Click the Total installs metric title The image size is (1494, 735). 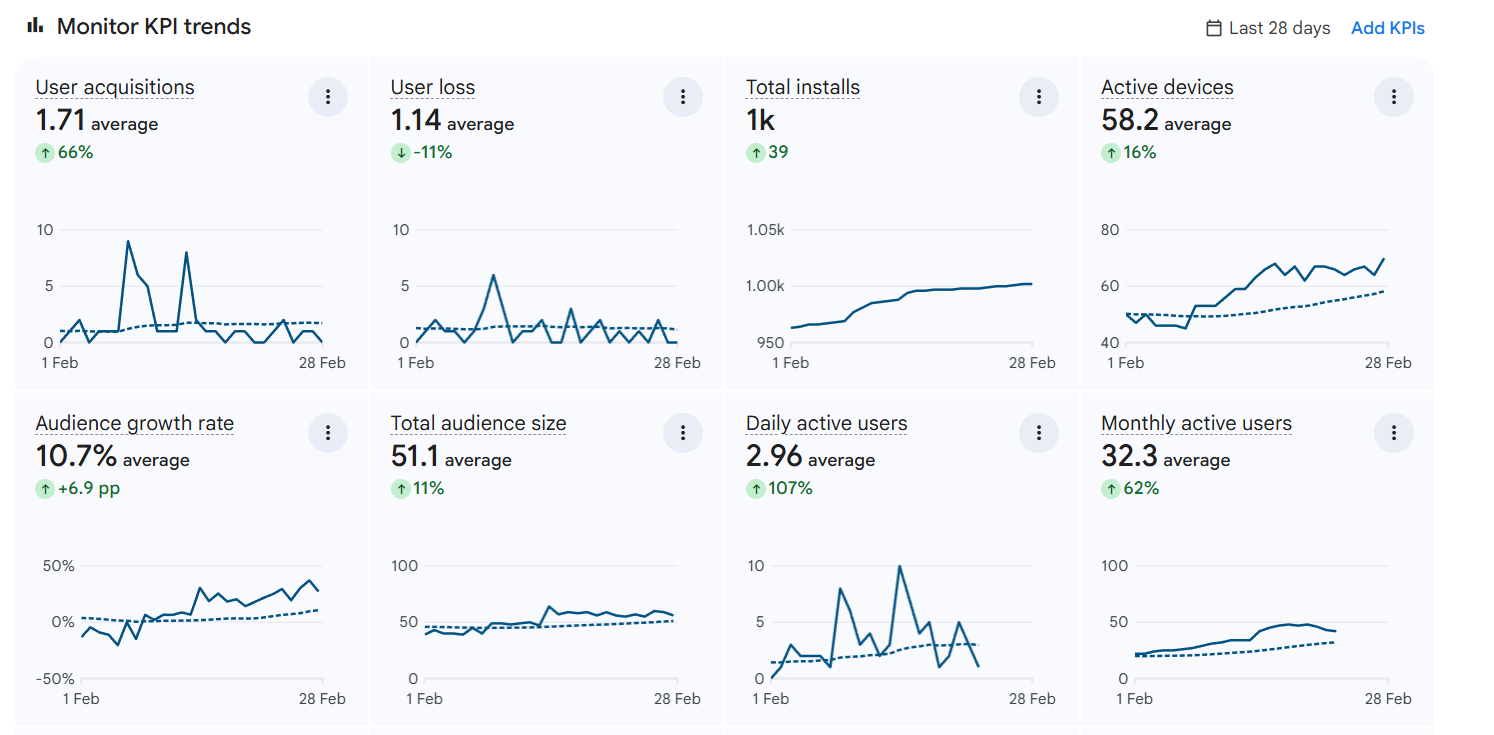(x=802, y=87)
